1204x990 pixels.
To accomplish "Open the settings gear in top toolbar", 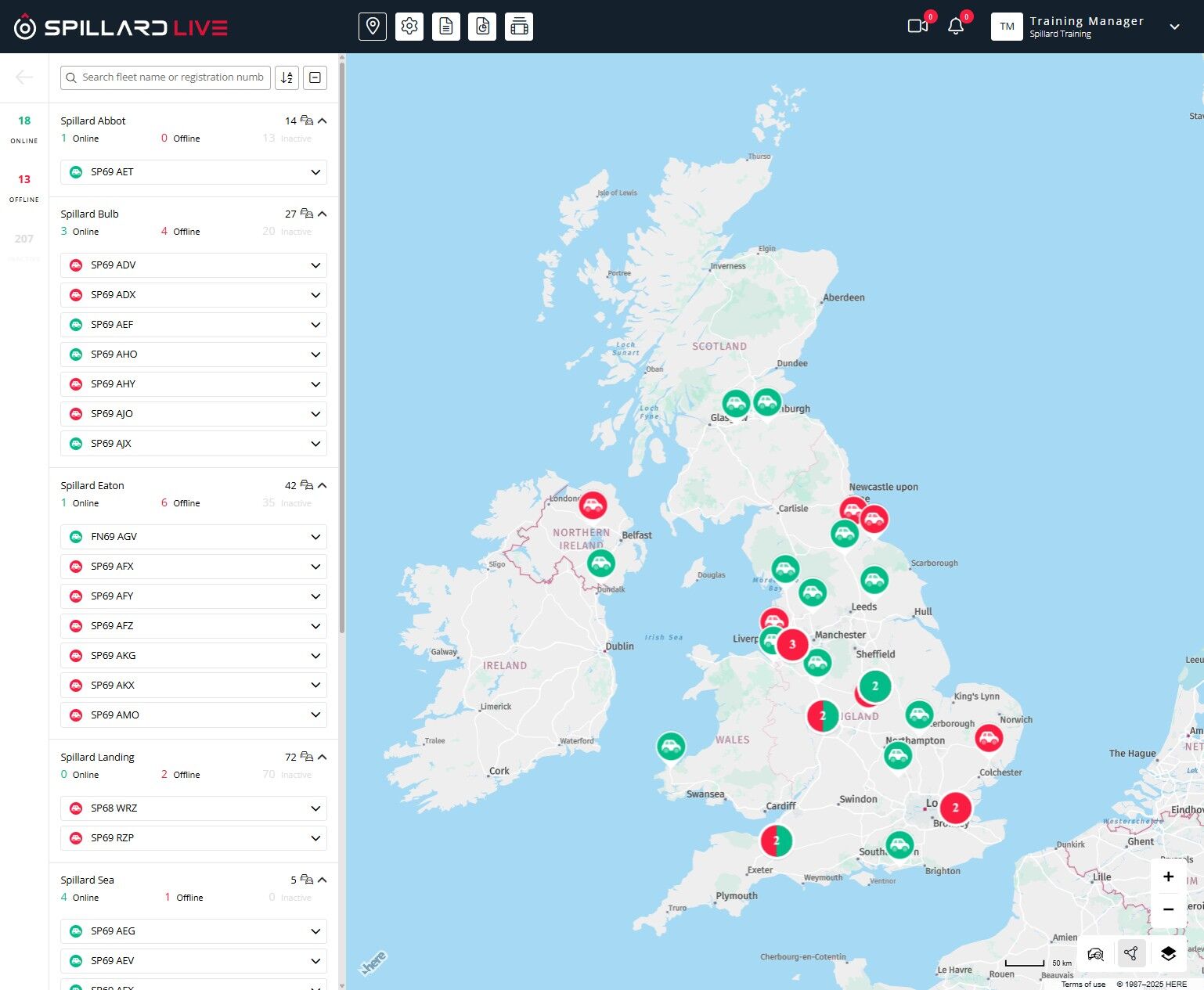I will [409, 27].
